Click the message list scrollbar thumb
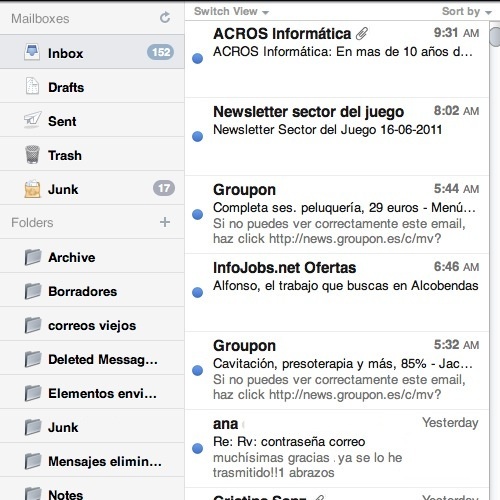The height and width of the screenshot is (500, 500). click(495, 37)
